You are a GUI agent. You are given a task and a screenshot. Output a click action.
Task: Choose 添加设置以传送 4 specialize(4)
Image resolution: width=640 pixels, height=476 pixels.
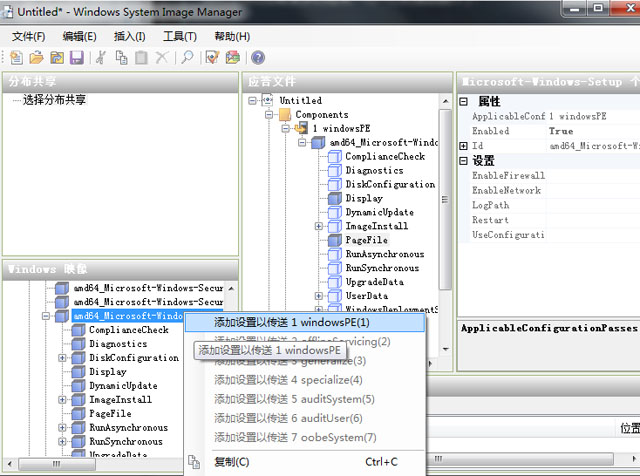(x=304, y=380)
